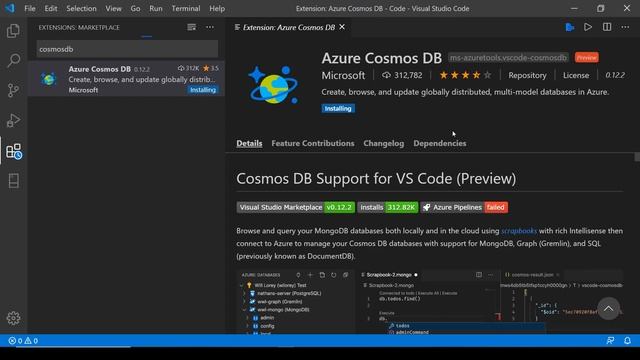The width and height of the screenshot is (640, 360).
Task: Click the extension screenshot preview image
Action: (429, 302)
